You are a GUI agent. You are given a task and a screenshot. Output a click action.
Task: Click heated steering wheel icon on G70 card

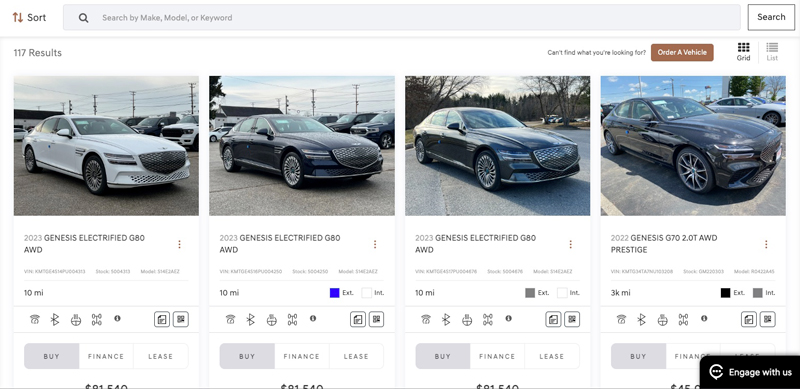click(662, 320)
